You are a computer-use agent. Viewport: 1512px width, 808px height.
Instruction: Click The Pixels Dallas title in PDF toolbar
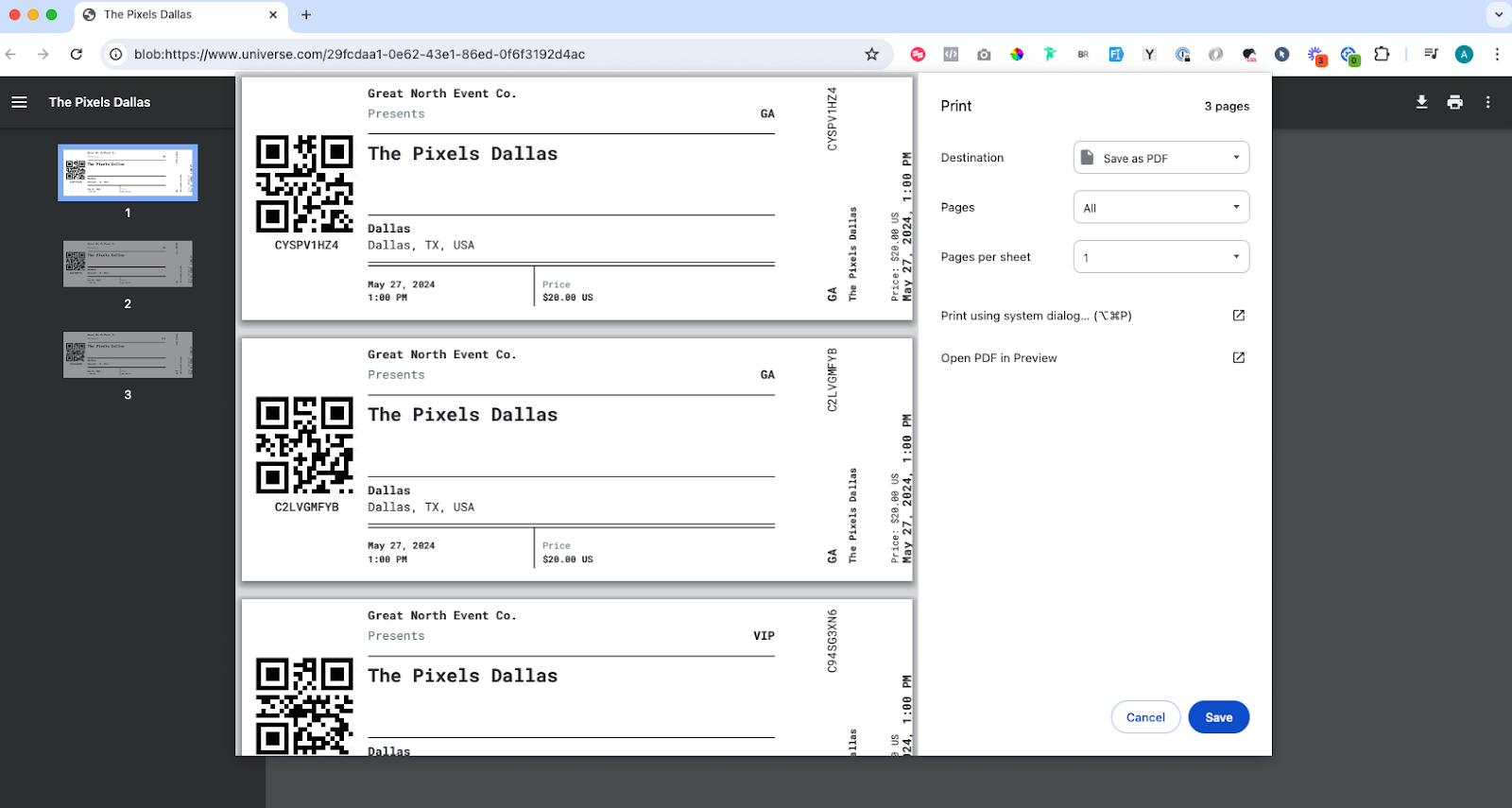tap(99, 102)
